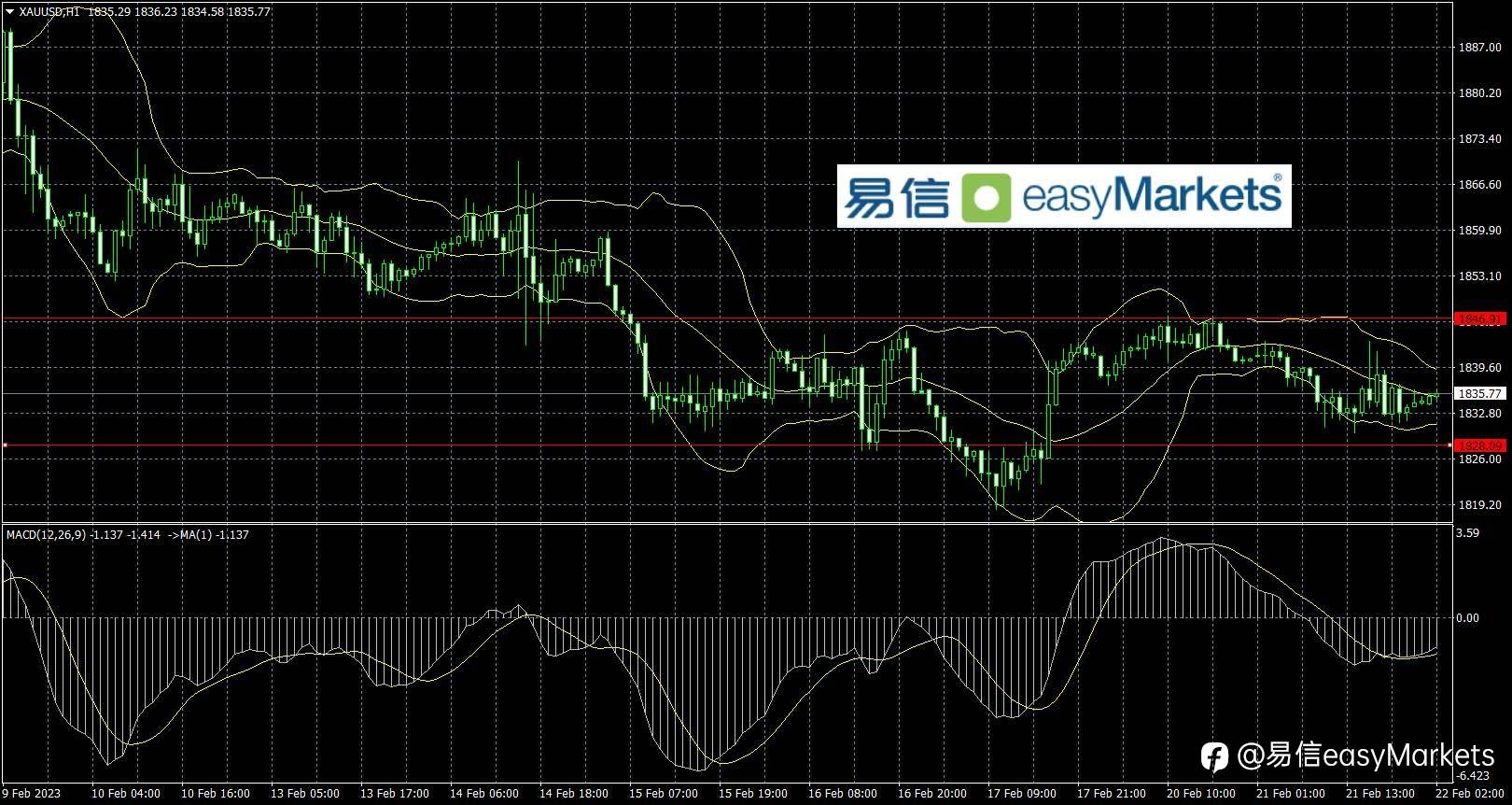Click the 1839.60 price axis label
1512x805 pixels.
pos(1479,368)
